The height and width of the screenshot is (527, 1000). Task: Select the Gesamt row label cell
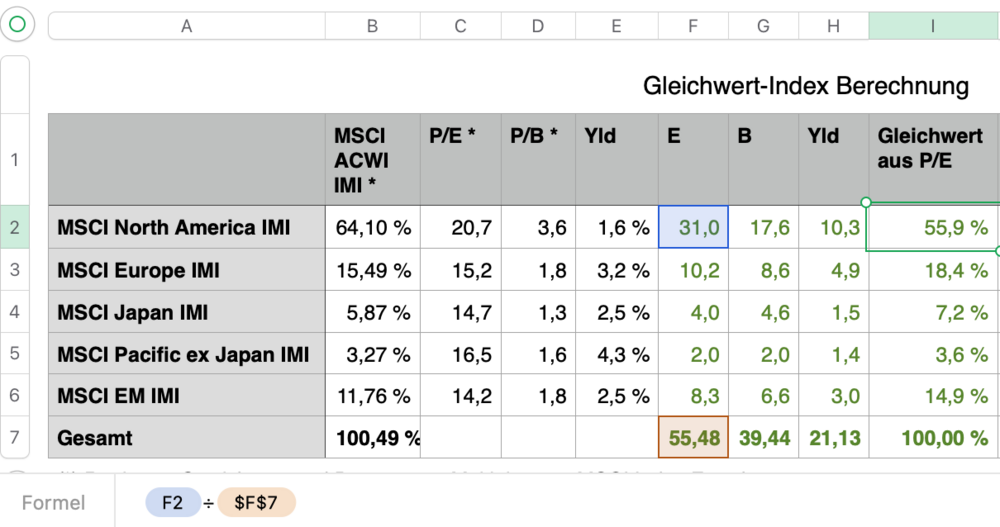186,438
